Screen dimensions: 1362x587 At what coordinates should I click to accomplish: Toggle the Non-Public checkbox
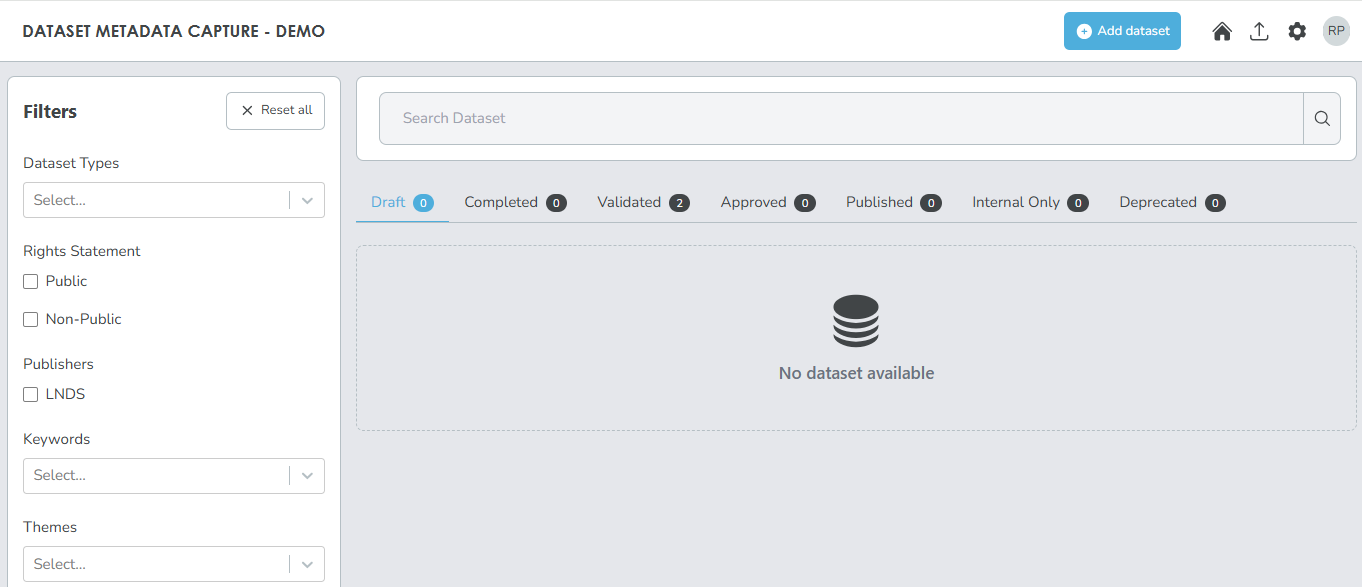(31, 320)
